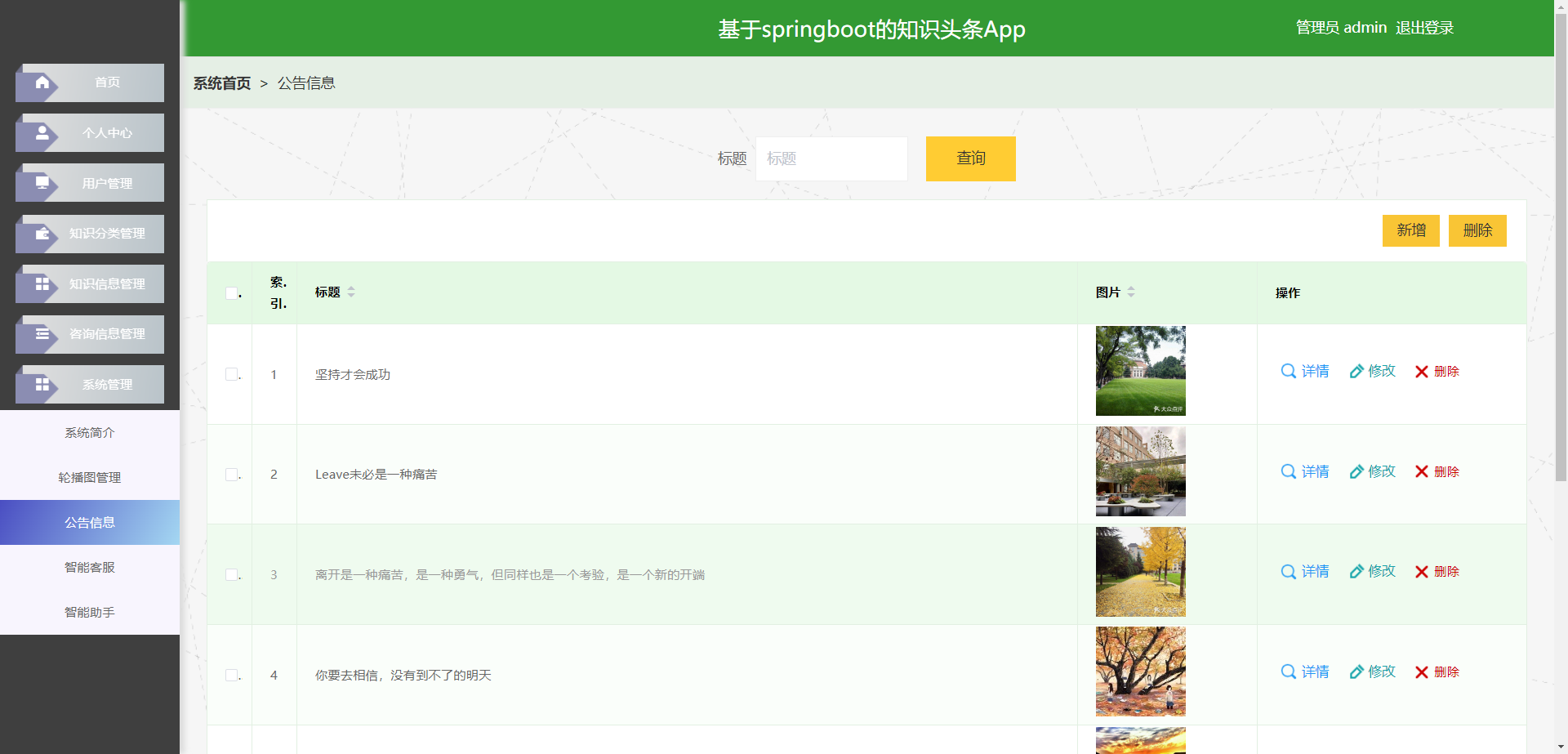This screenshot has width=1568, height=754.
Task: Toggle the select-all checkbox in table header
Action: tap(231, 293)
